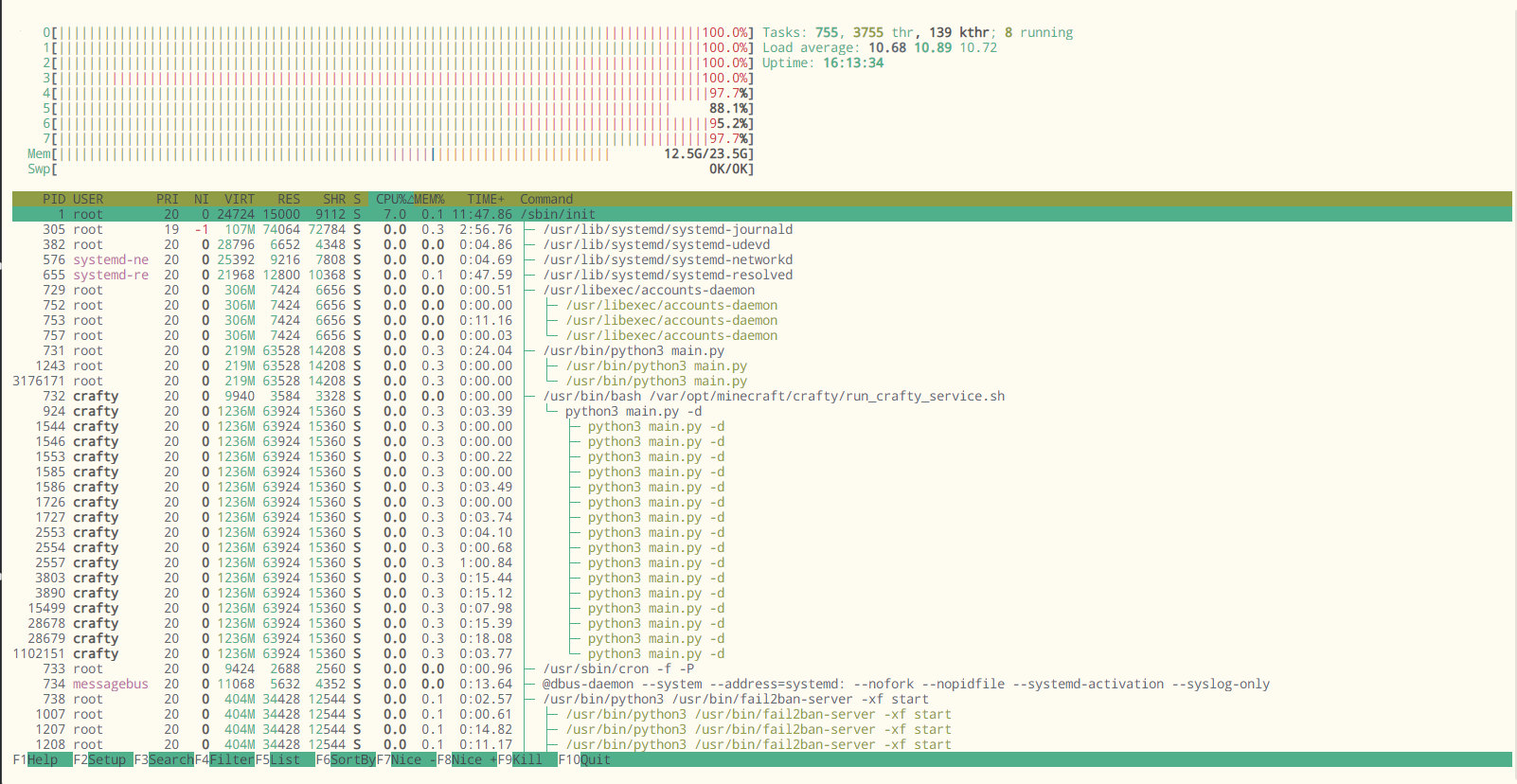Sort by the VIRT column header
Screen dimensions: 1517x784
[240, 199]
